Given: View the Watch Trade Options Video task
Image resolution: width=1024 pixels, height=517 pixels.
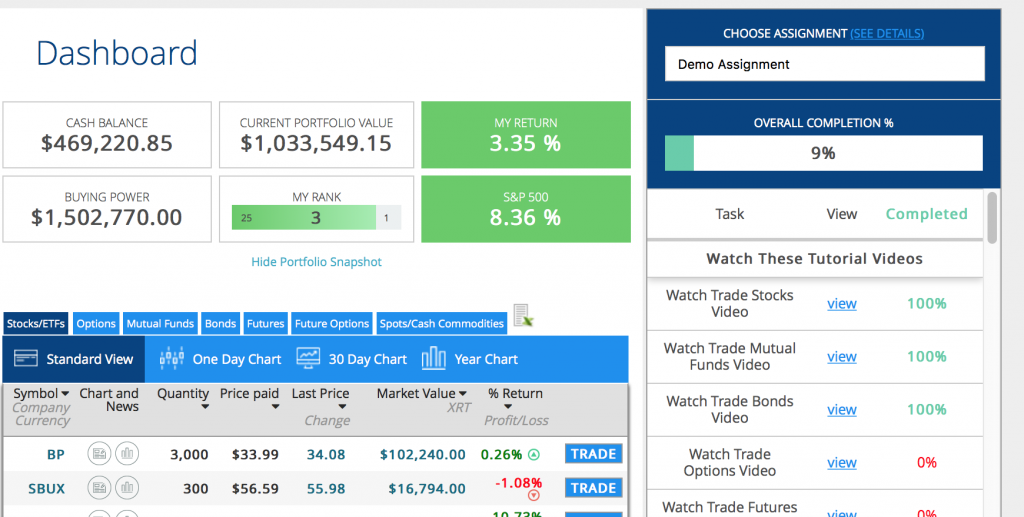Looking at the screenshot, I should [x=841, y=462].
